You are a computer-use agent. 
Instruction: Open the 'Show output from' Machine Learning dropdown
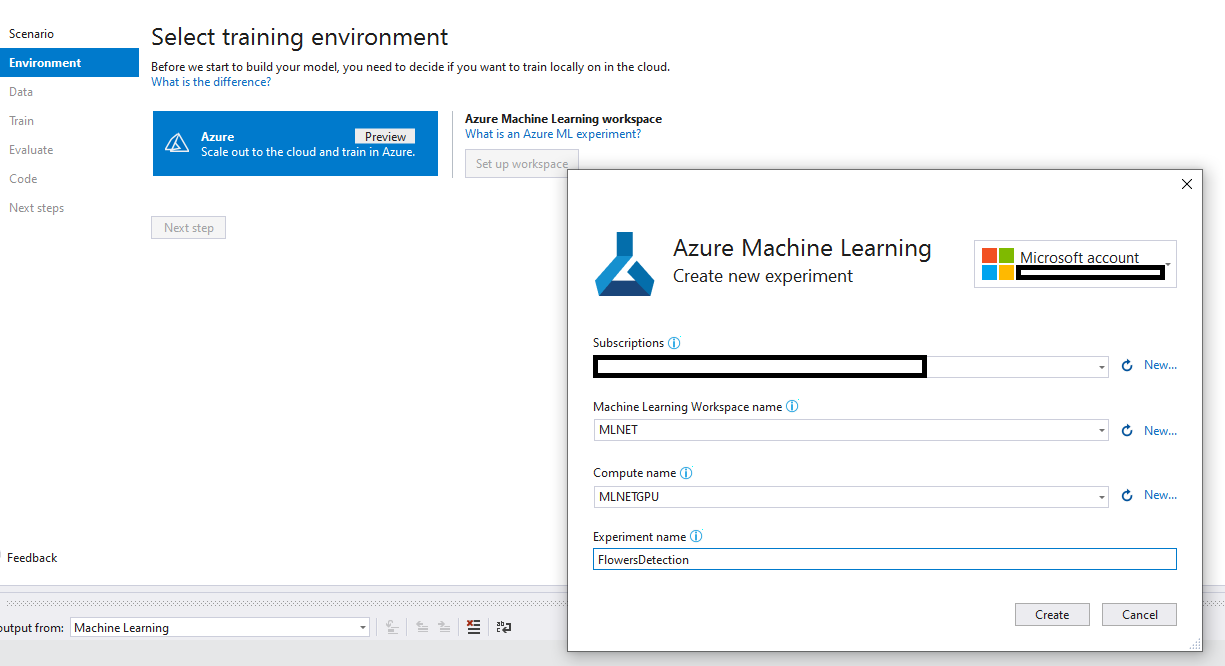362,628
